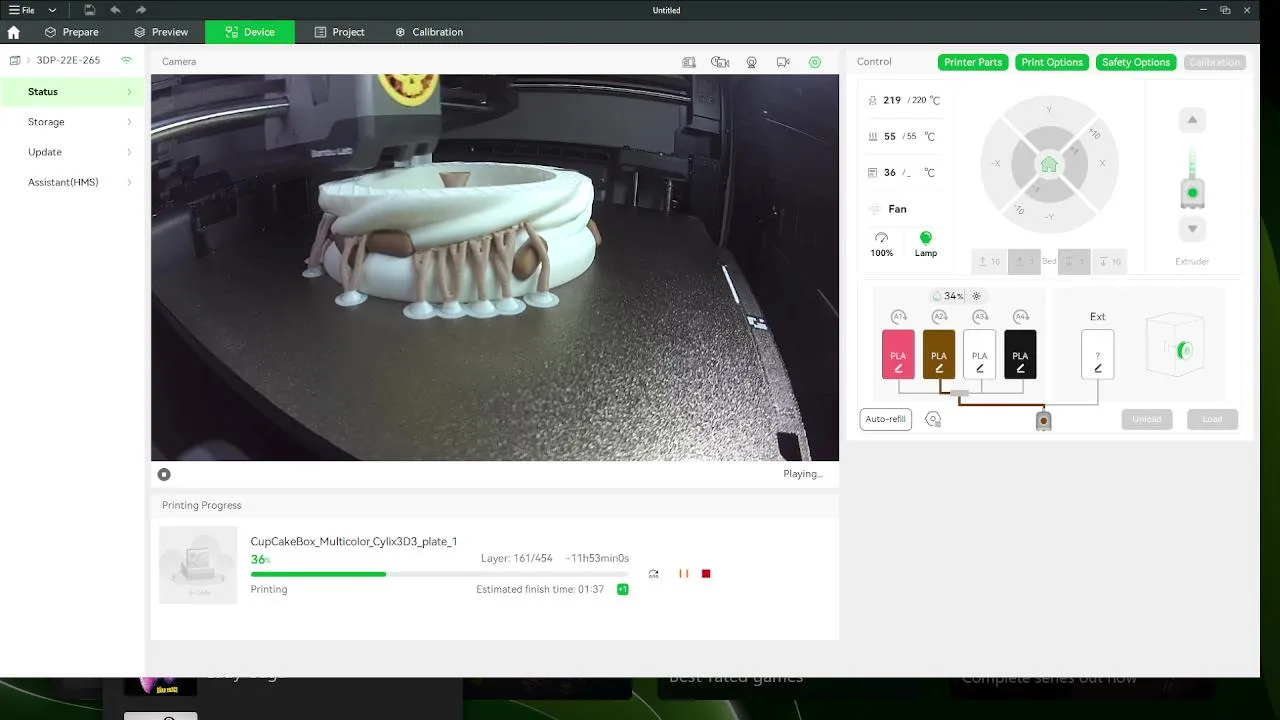The width and height of the screenshot is (1280, 720).
Task: Switch to the Preview tab
Action: 161,32
